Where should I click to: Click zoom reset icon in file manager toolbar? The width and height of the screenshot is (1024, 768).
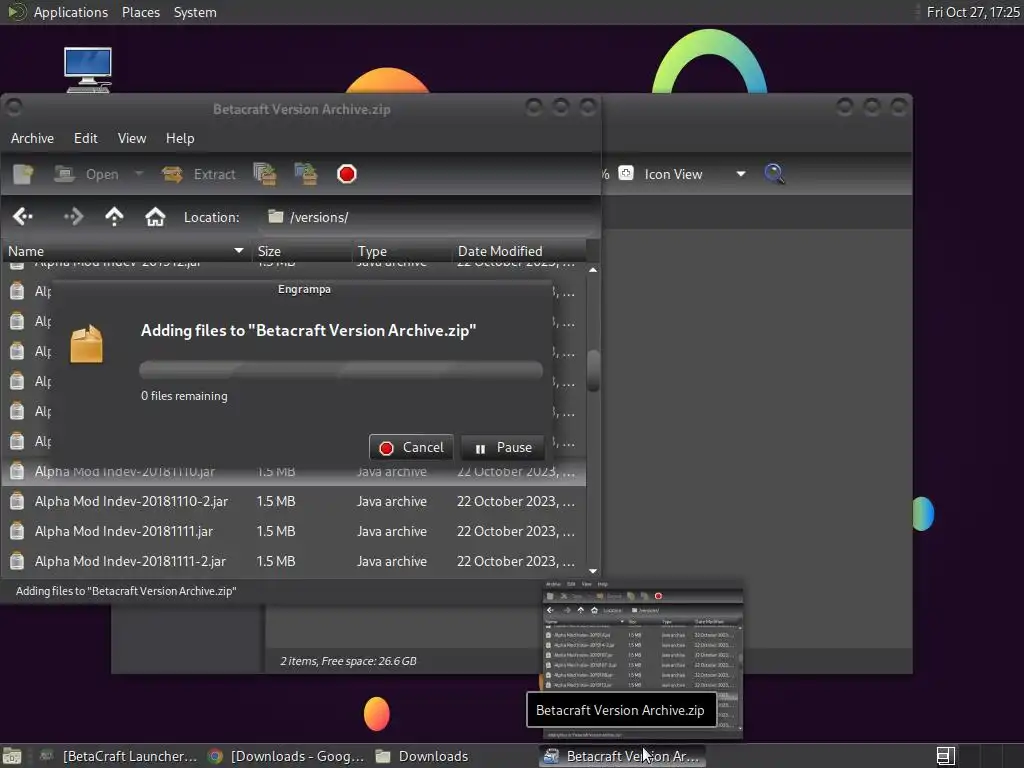click(626, 173)
